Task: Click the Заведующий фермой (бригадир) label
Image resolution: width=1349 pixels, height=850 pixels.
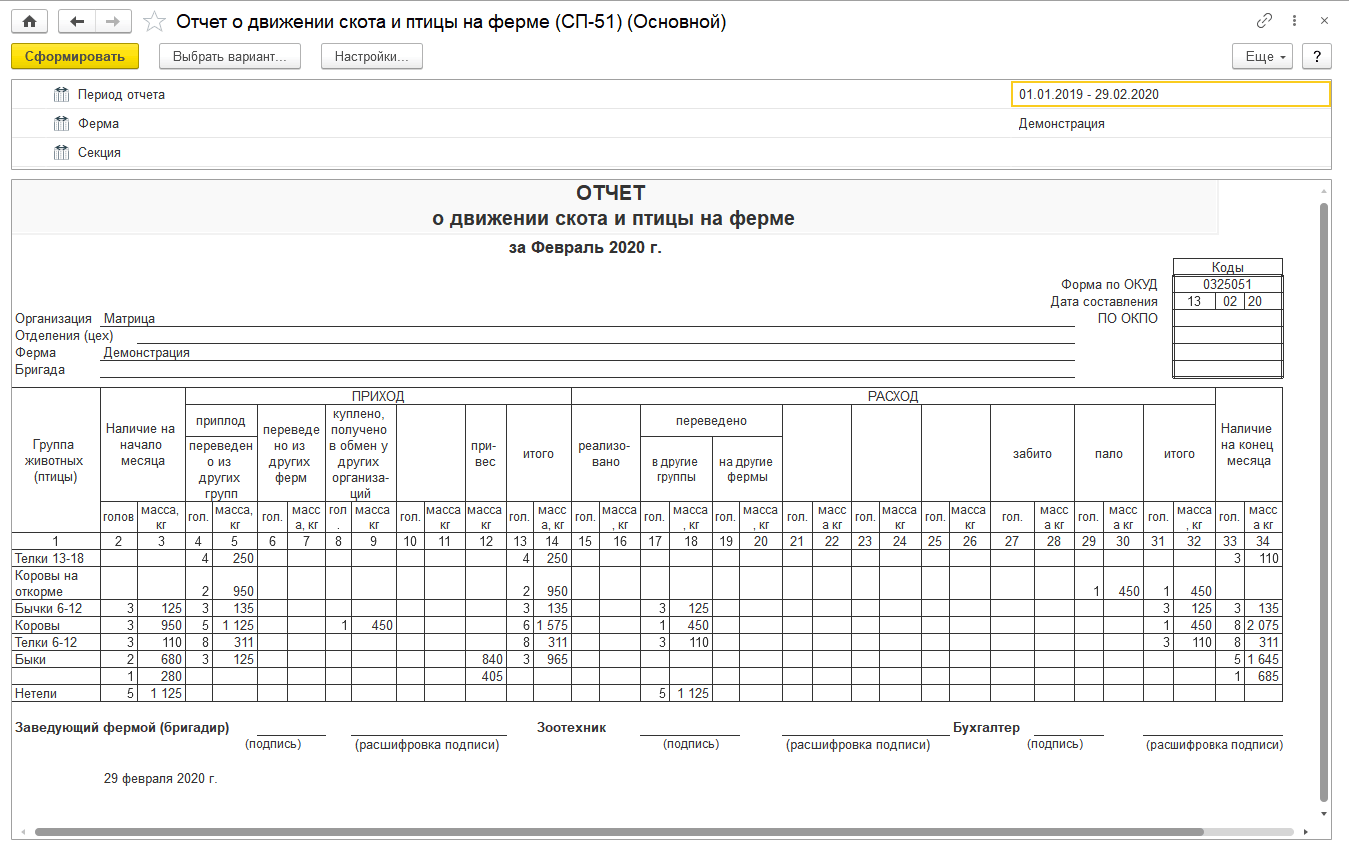Action: click(x=122, y=727)
